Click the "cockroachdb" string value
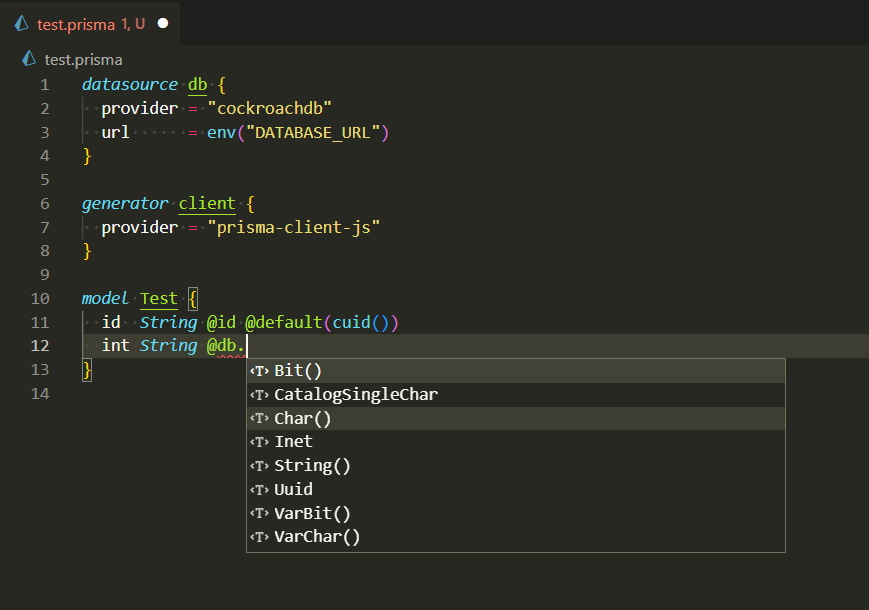 point(269,108)
